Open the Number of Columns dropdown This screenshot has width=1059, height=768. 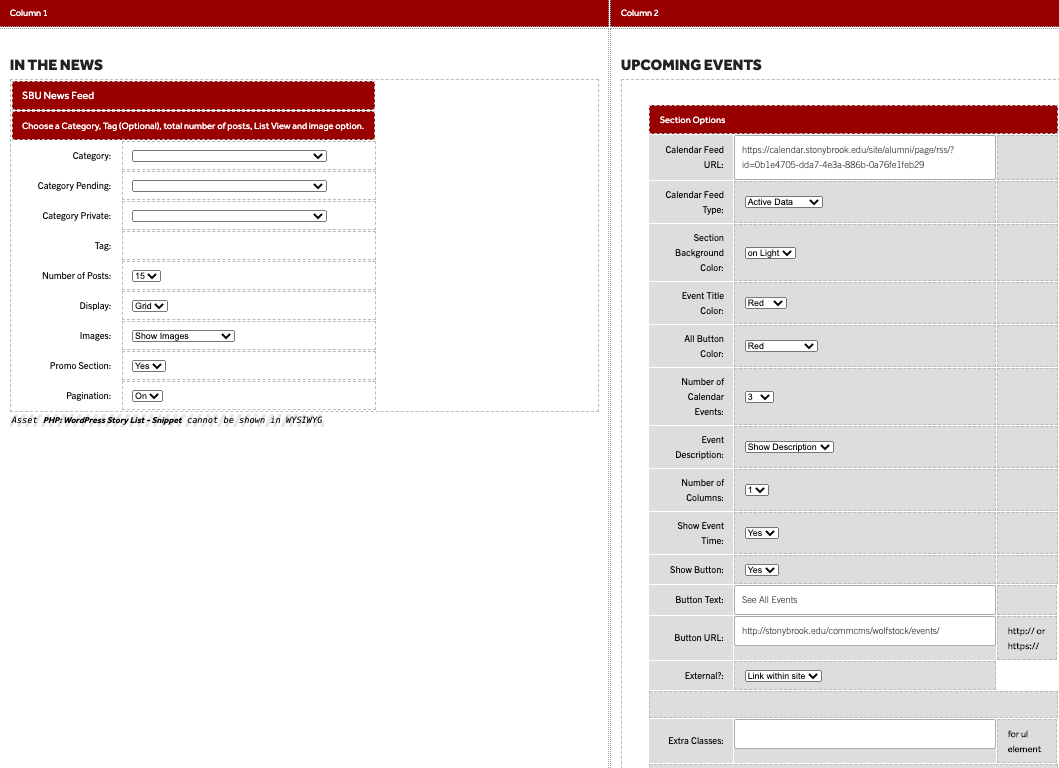pos(756,490)
